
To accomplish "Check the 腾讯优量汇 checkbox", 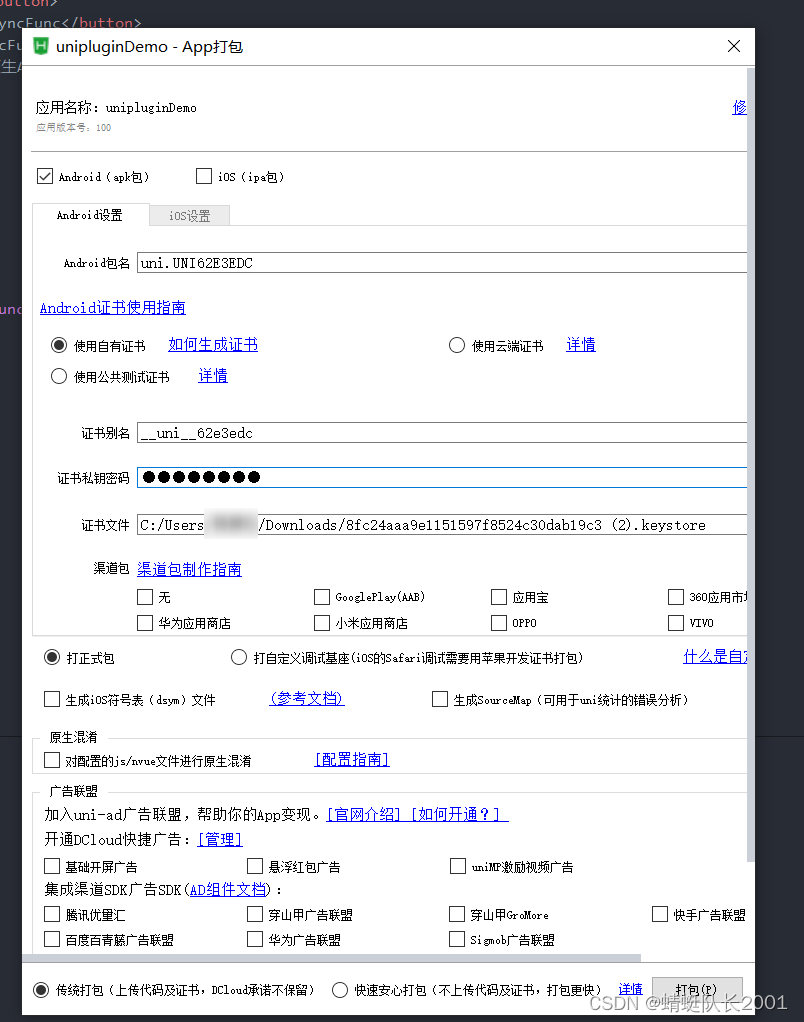I will point(52,914).
